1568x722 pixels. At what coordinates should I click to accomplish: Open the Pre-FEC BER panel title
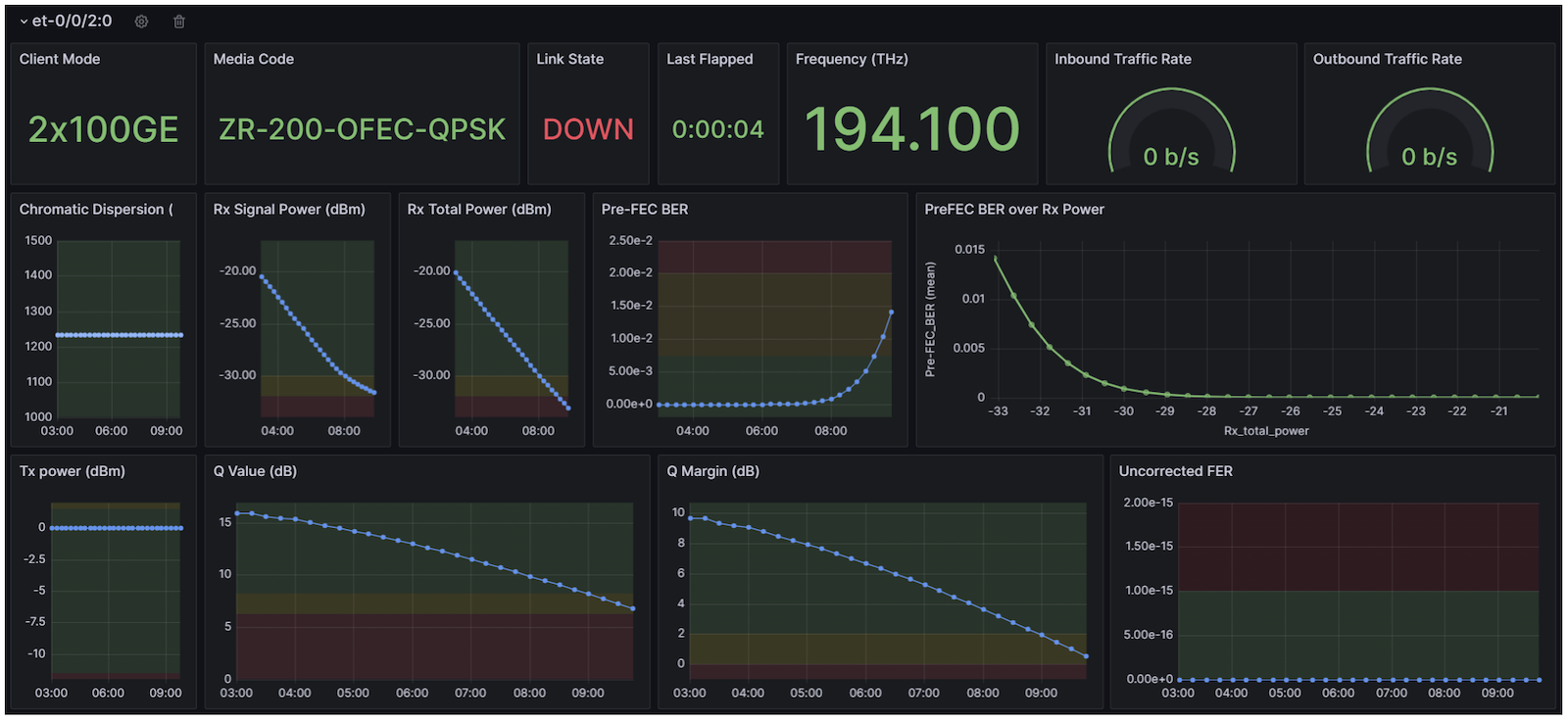click(645, 210)
